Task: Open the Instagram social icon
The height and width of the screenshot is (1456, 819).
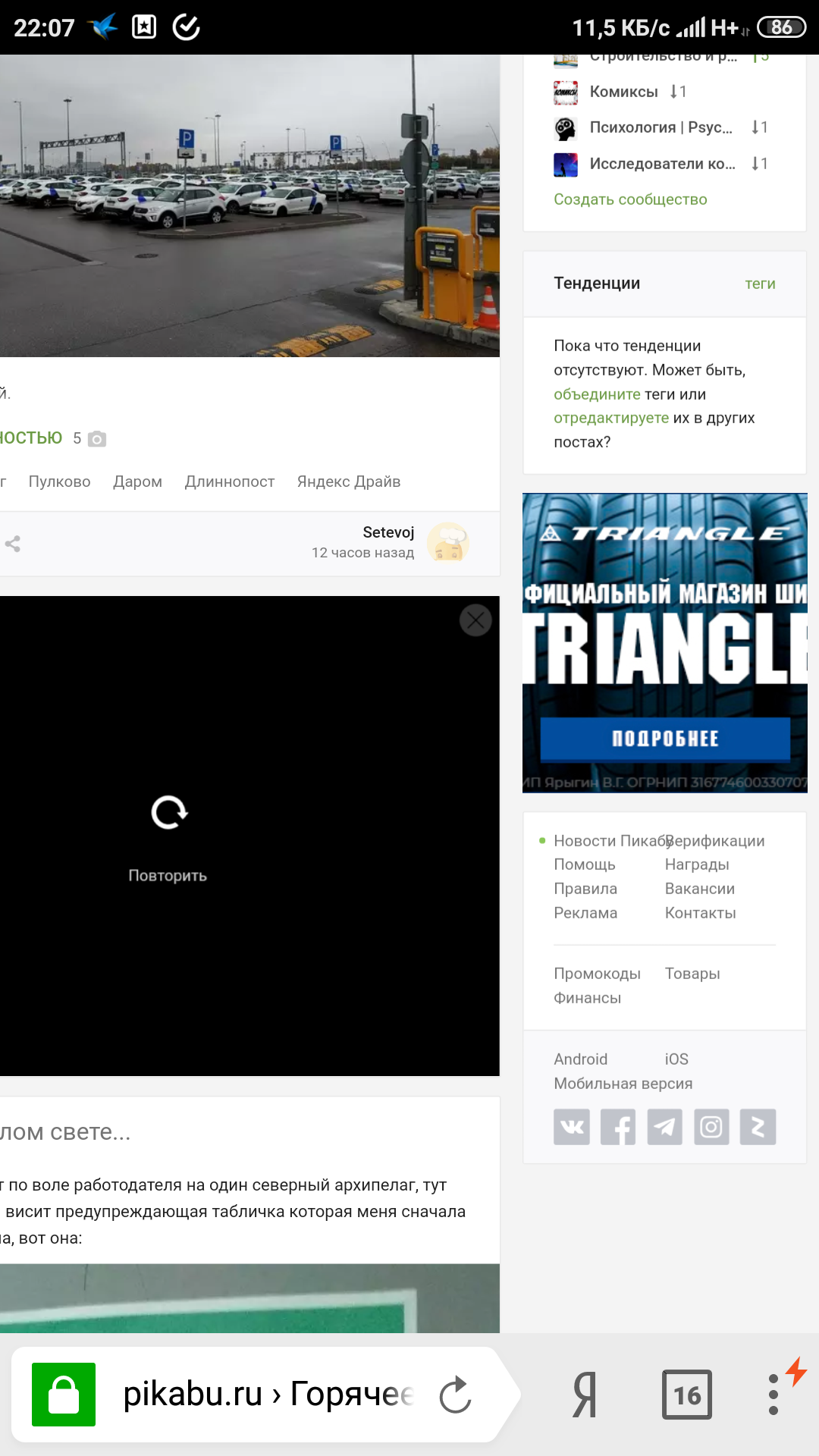Action: (711, 1127)
